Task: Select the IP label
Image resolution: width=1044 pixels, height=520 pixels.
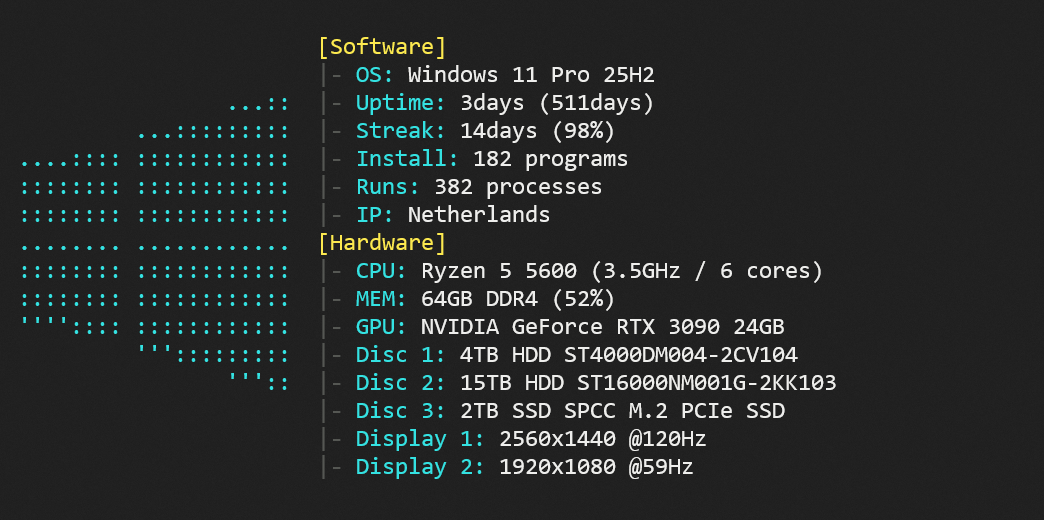Action: point(375,215)
